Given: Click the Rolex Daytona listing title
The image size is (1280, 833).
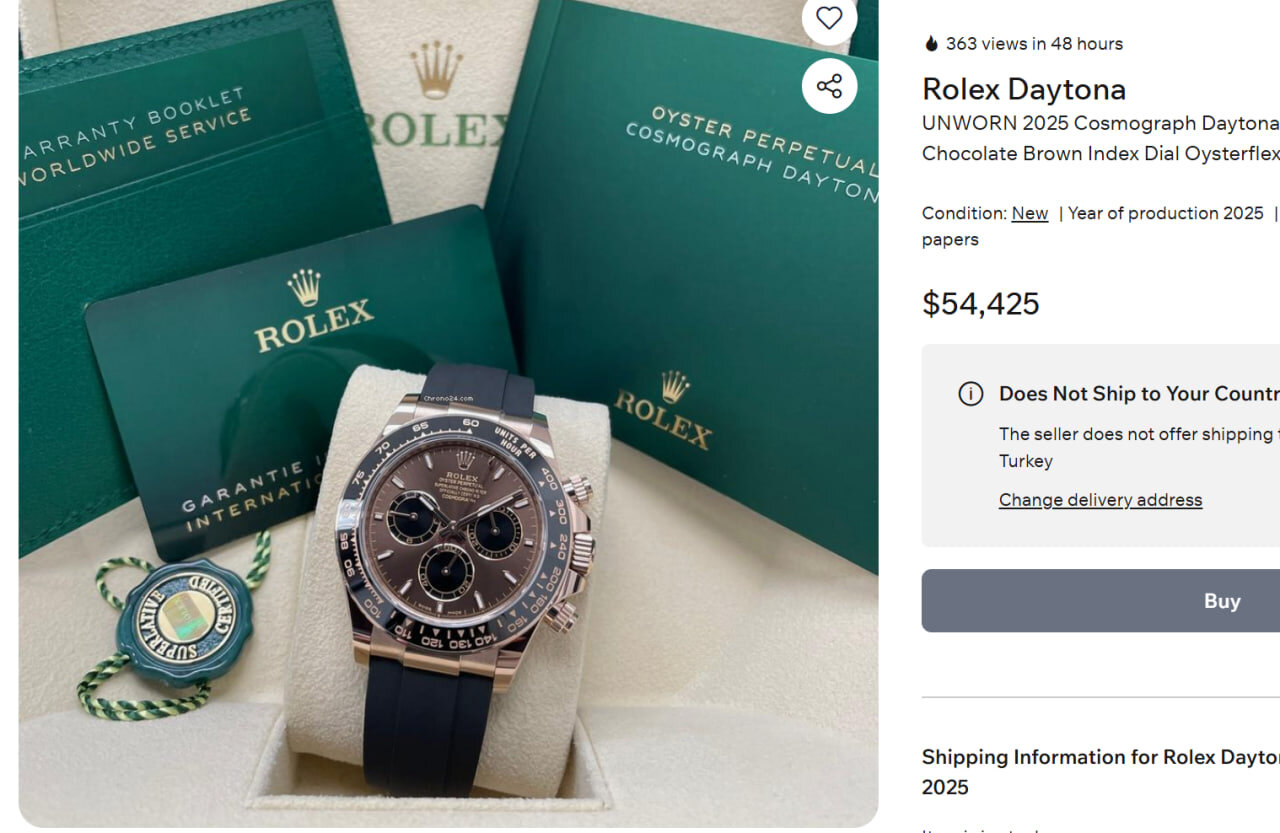Looking at the screenshot, I should pos(1023,89).
